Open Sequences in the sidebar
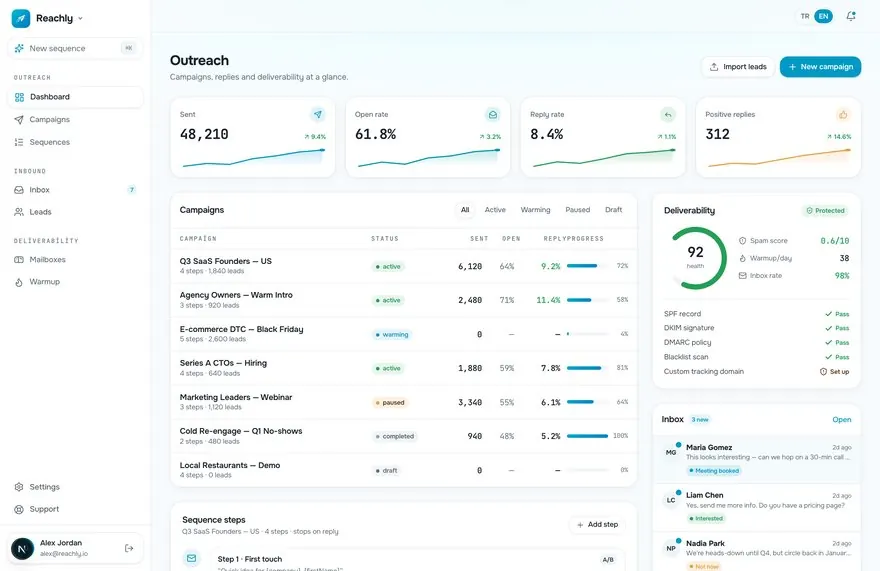Viewport: 880px width, 571px height. pyautogui.click(x=75, y=142)
